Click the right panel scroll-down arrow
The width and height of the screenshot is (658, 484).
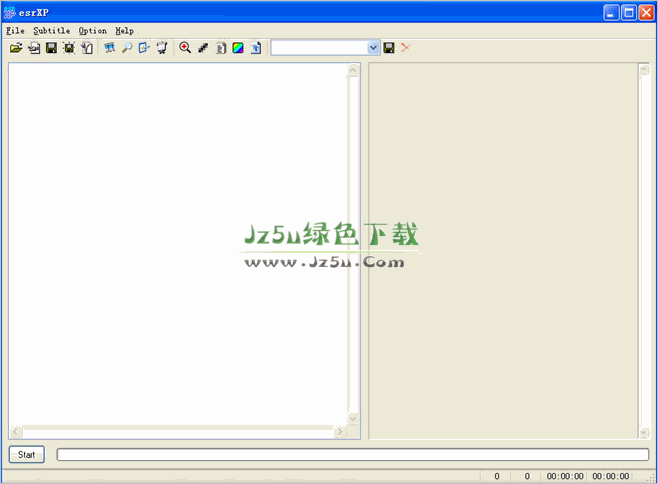click(644, 432)
